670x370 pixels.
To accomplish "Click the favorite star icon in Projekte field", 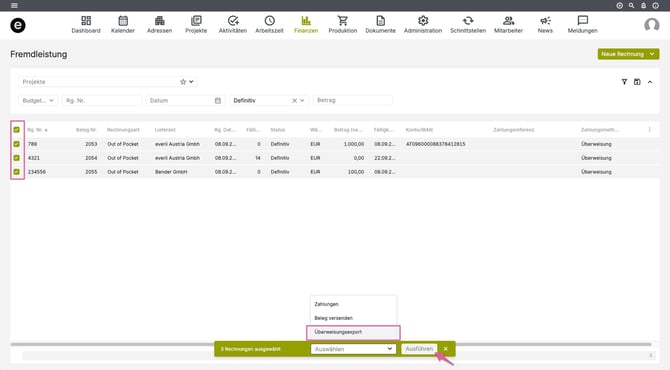I will [183, 82].
